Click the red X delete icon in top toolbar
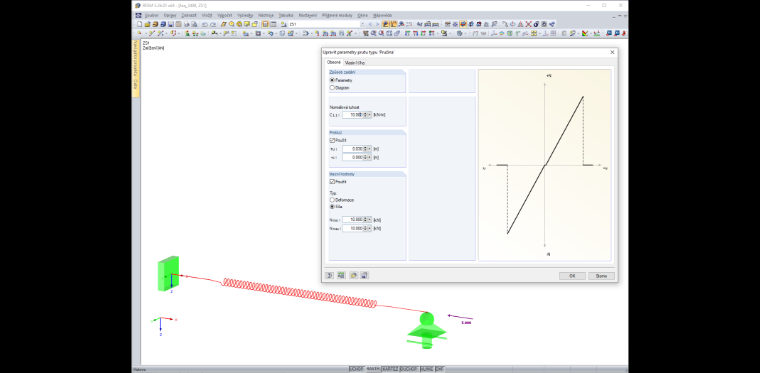 coord(528,24)
